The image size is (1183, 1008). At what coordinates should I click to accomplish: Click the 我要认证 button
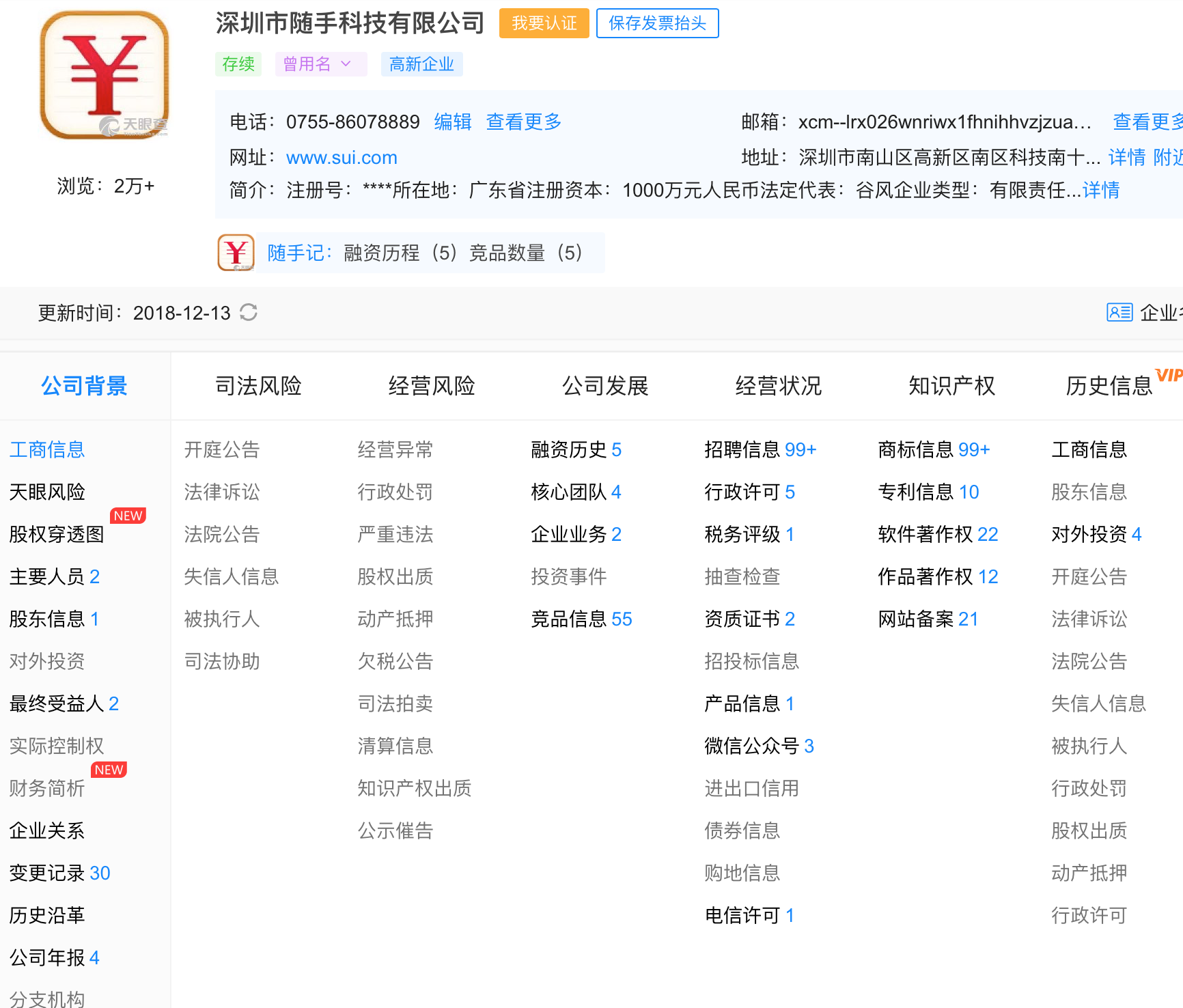click(x=544, y=23)
